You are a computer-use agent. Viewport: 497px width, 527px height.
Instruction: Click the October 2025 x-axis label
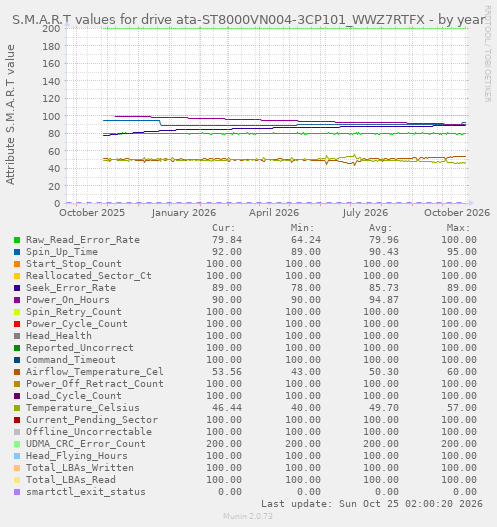(x=92, y=213)
